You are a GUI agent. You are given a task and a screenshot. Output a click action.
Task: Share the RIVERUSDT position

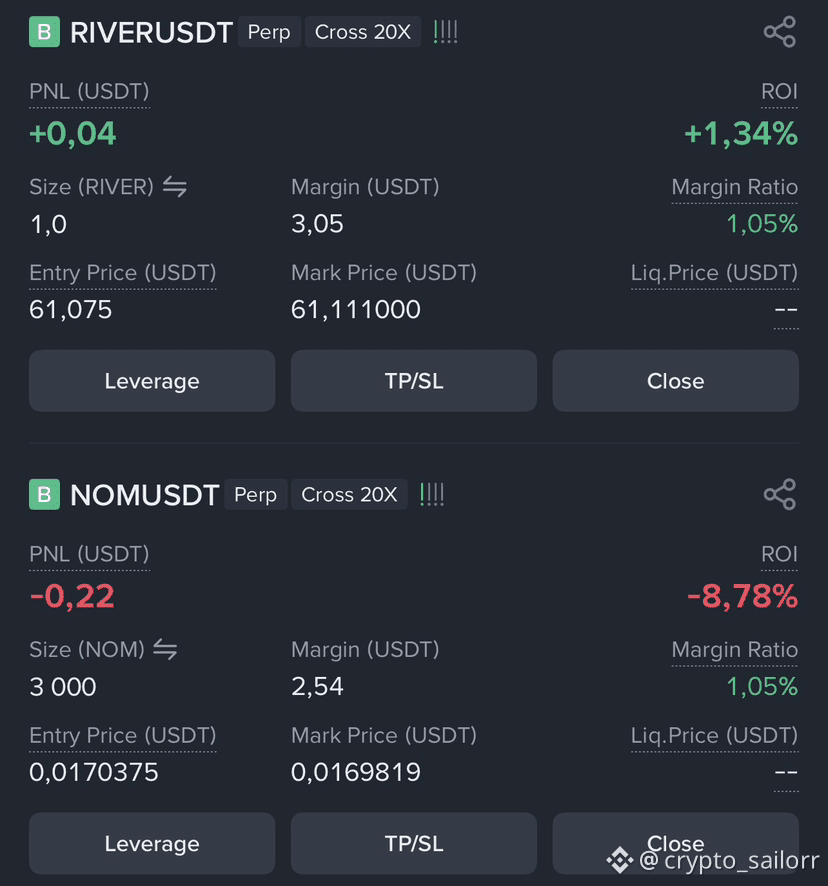pyautogui.click(x=780, y=32)
